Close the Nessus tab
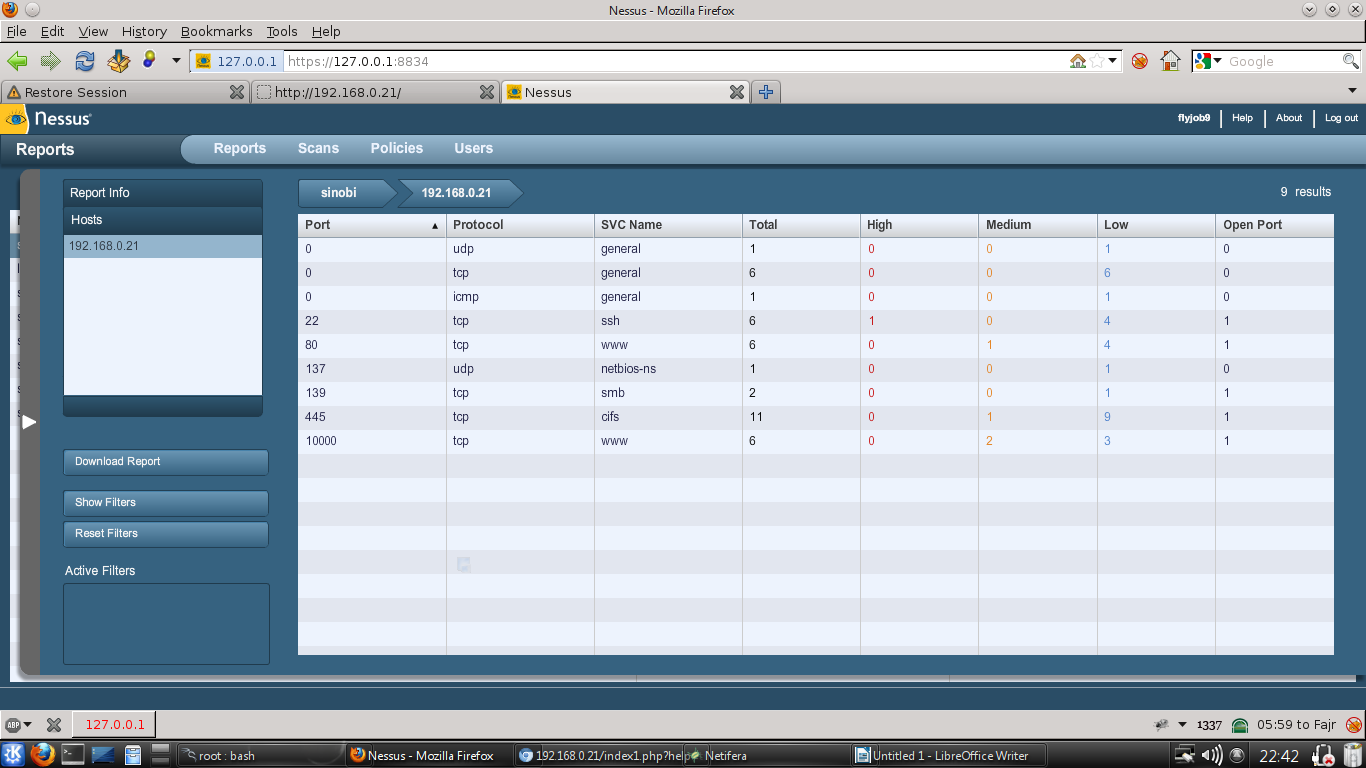The width and height of the screenshot is (1366, 768). click(737, 92)
